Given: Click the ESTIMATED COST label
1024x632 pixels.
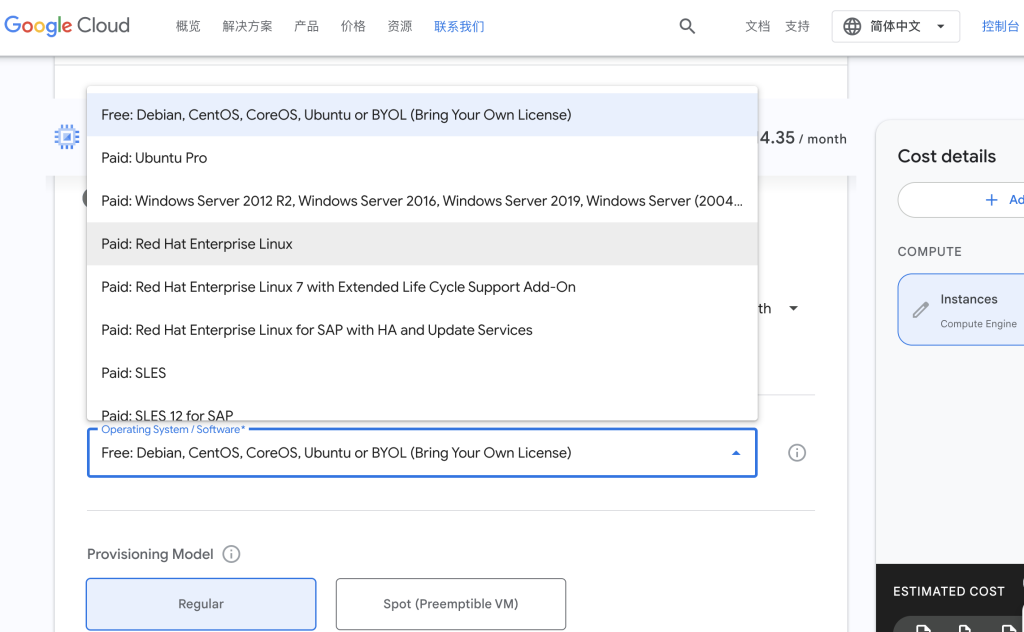Looking at the screenshot, I should coord(949,592).
